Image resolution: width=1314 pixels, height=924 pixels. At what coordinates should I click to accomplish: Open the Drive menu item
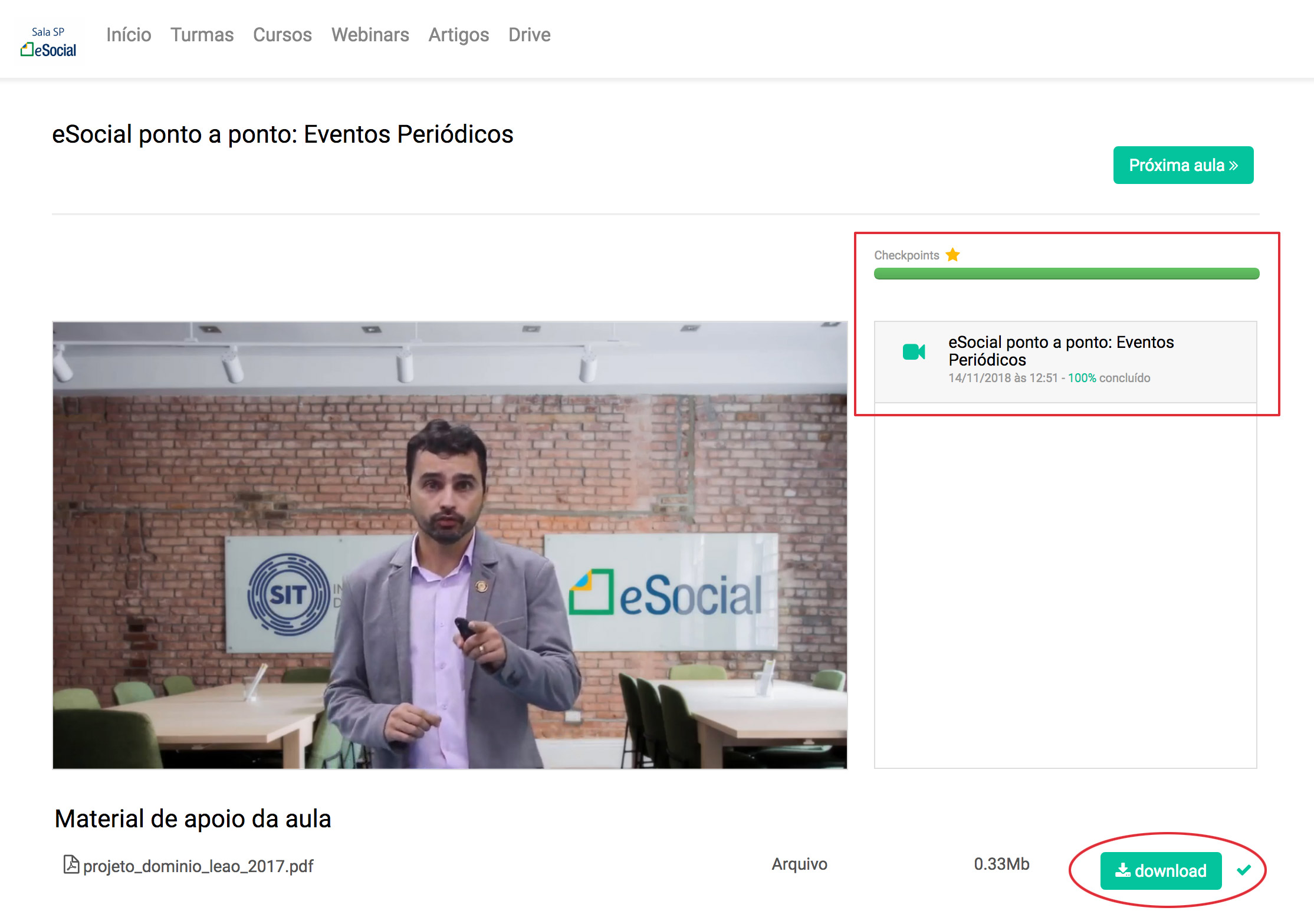pos(529,35)
